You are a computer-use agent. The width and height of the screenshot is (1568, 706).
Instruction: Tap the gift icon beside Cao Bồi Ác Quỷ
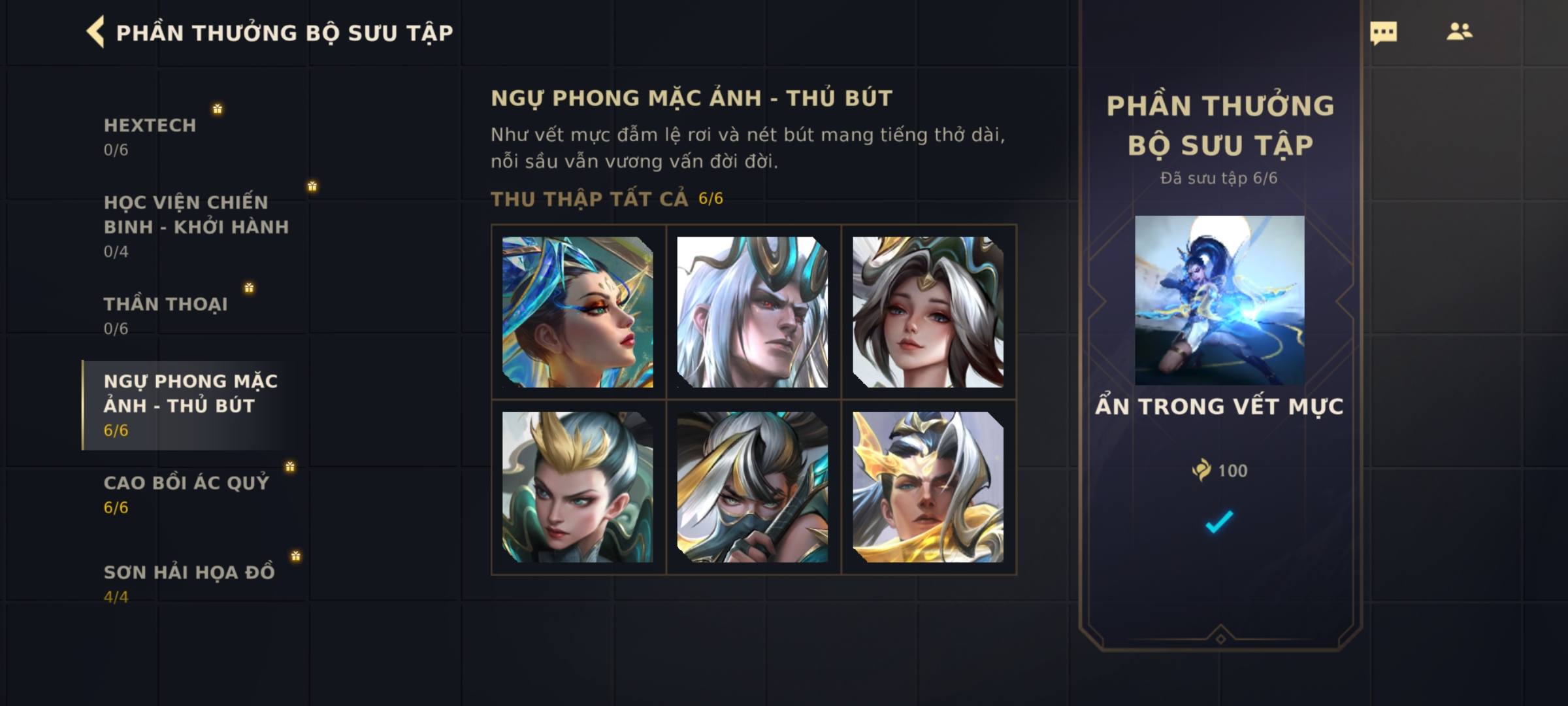coord(290,466)
